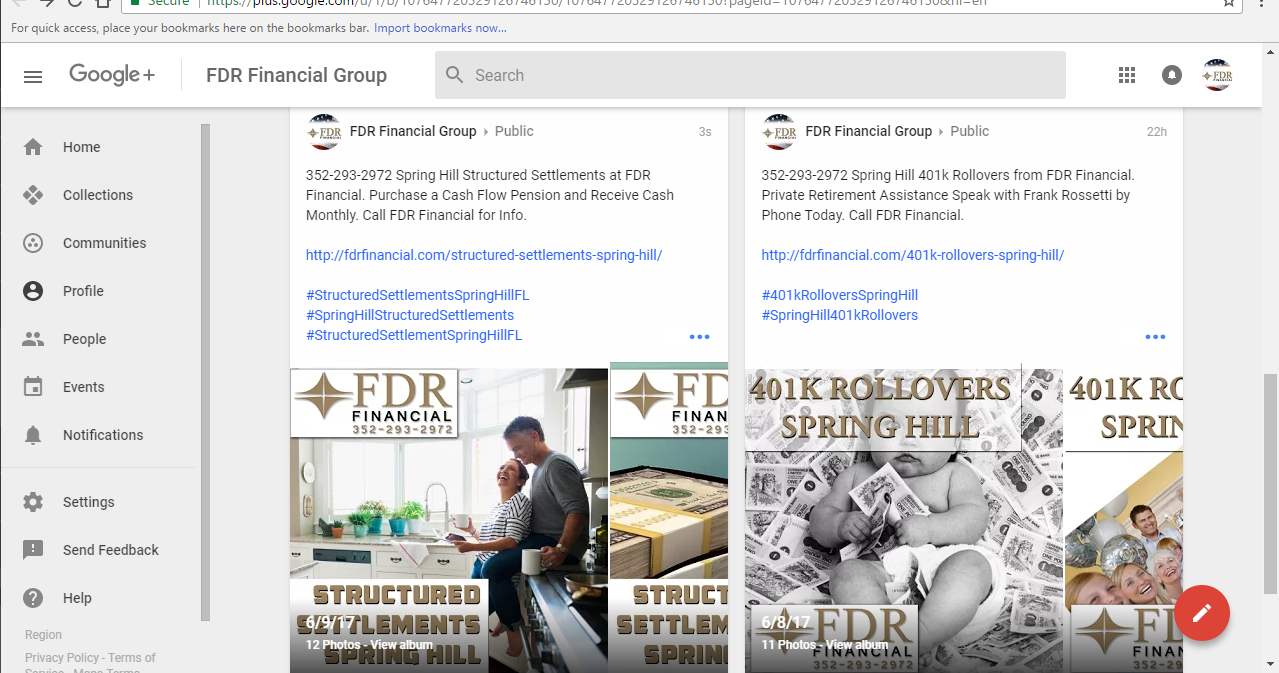Click the Communities sidebar icon
Image resolution: width=1279 pixels, height=673 pixels.
pos(33,243)
